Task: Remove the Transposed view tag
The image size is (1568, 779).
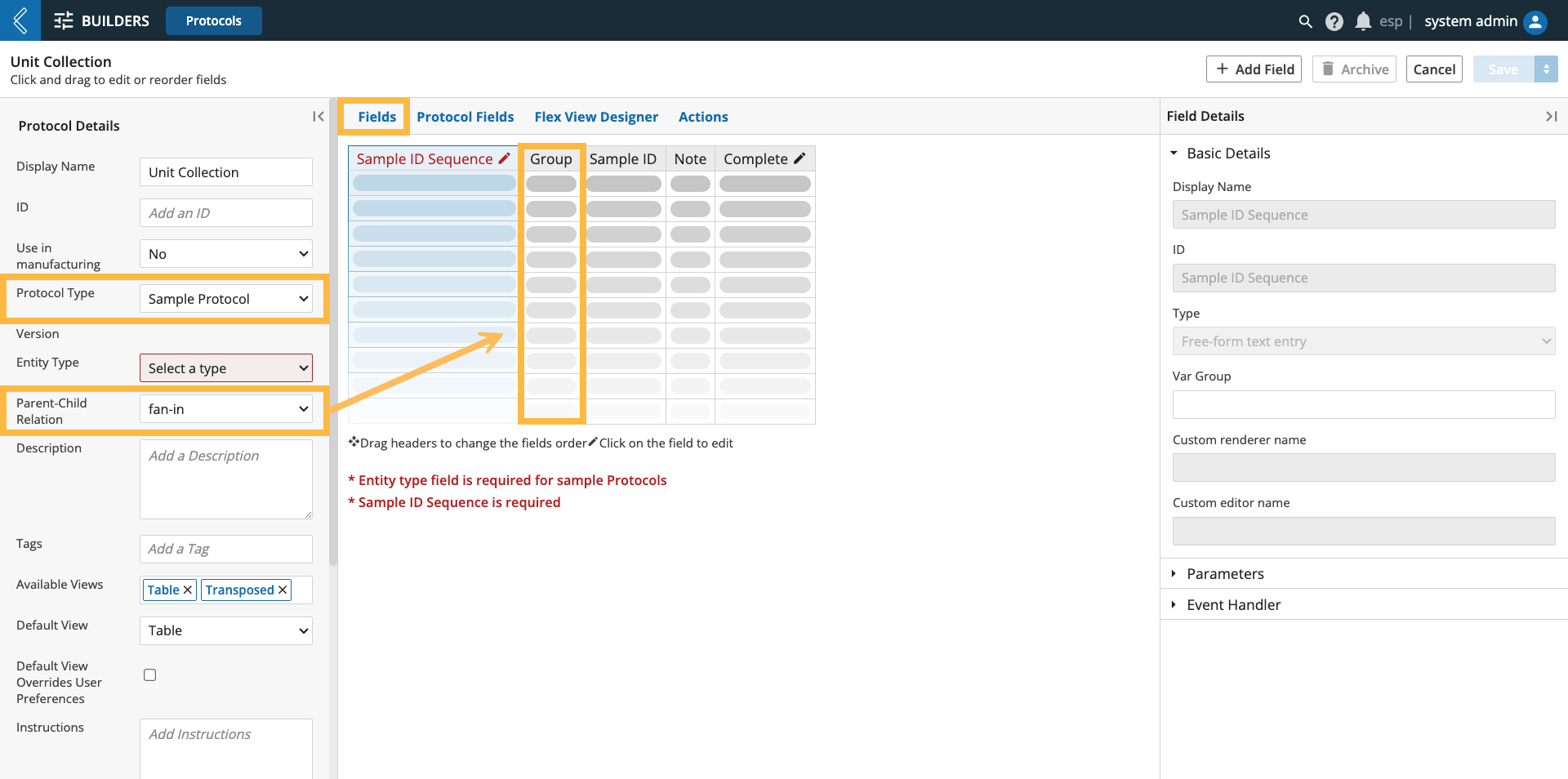Action: click(282, 590)
